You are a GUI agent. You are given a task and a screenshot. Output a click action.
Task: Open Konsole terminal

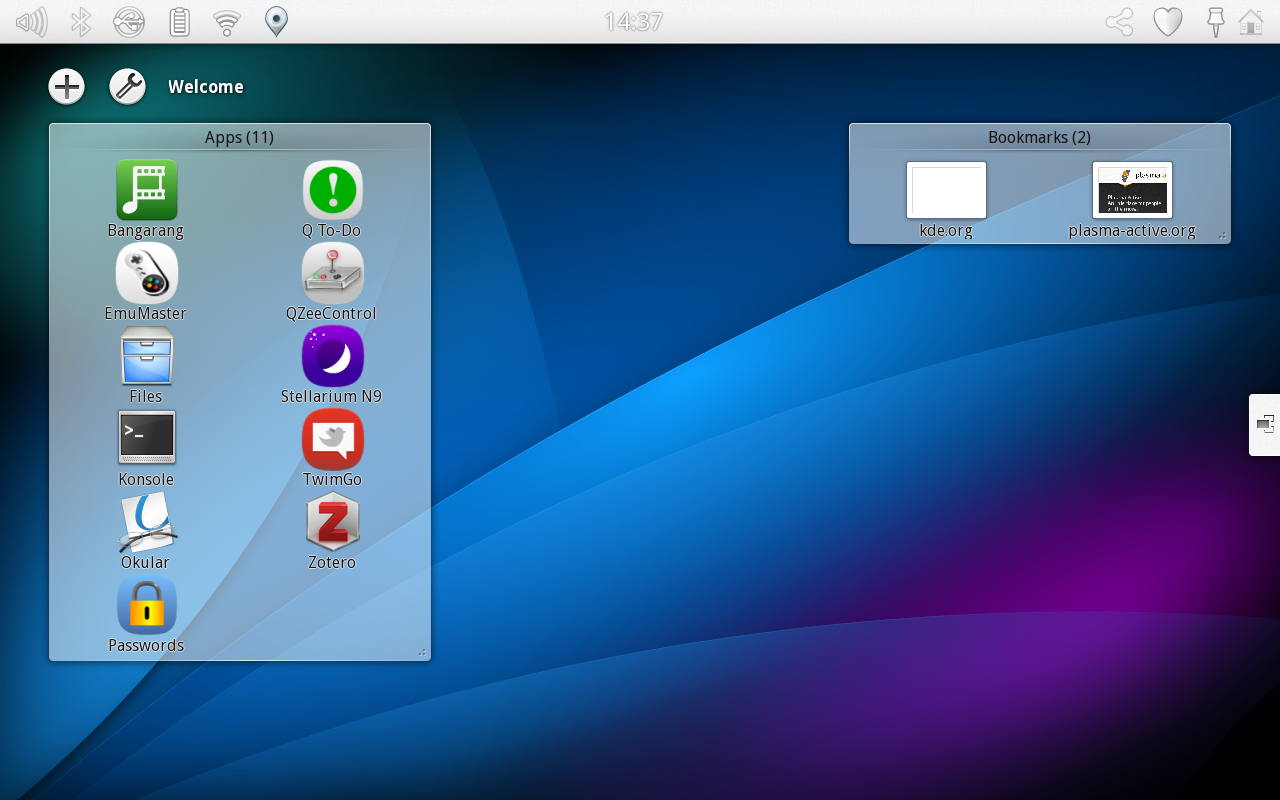[146, 438]
